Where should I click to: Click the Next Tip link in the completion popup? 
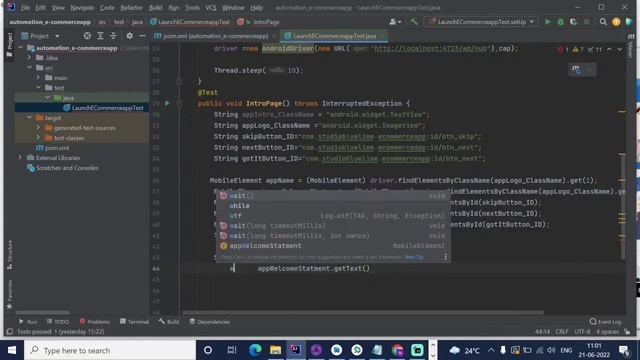(x=414, y=257)
